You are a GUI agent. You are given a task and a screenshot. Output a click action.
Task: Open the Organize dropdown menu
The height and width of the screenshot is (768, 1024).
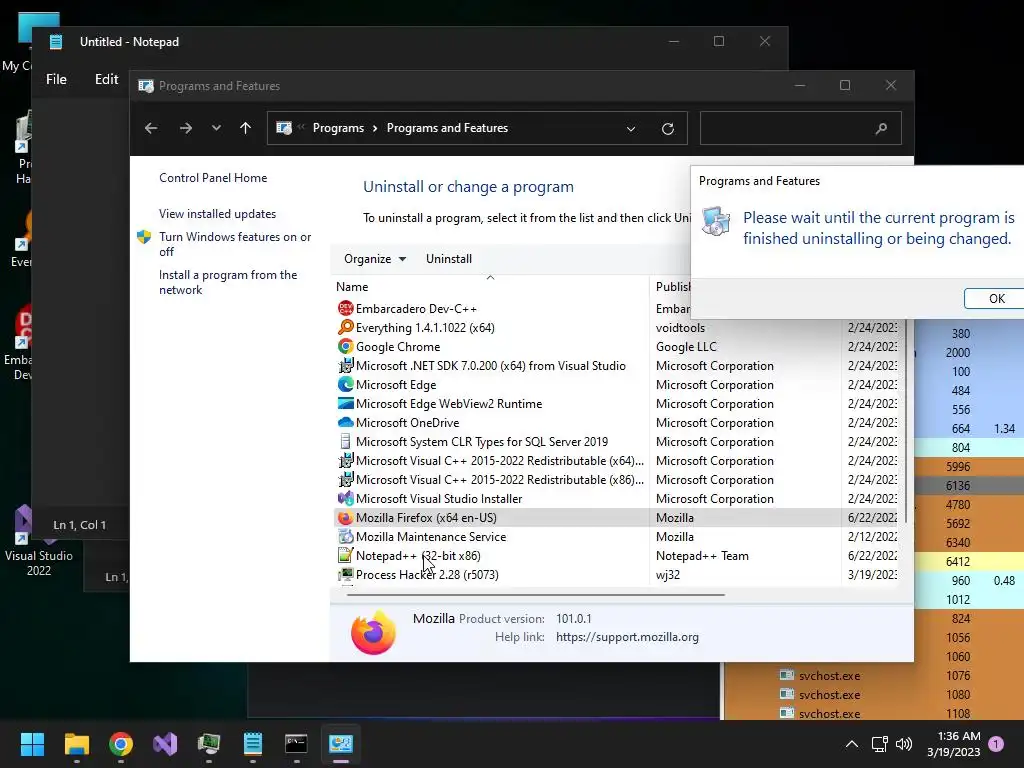pyautogui.click(x=375, y=259)
